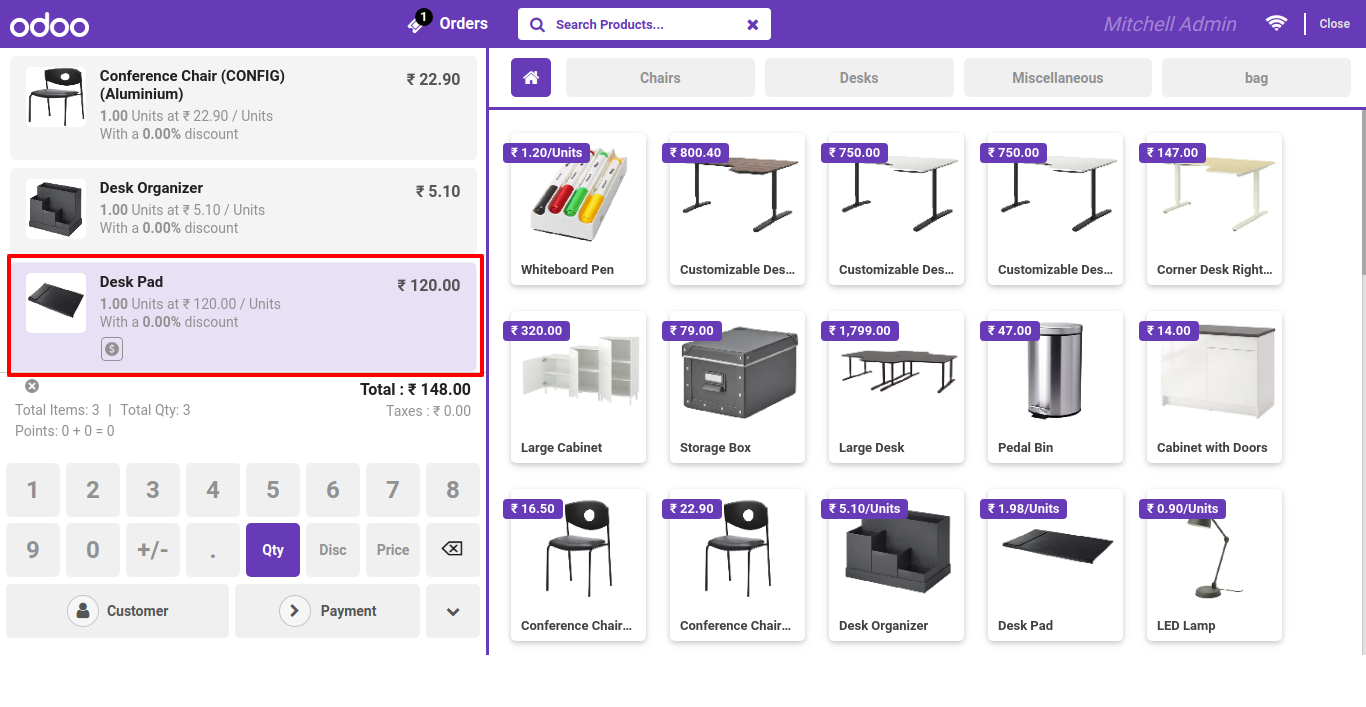Click the Mitchell Admin username
Image resolution: width=1366 pixels, height=707 pixels.
click(x=1170, y=24)
